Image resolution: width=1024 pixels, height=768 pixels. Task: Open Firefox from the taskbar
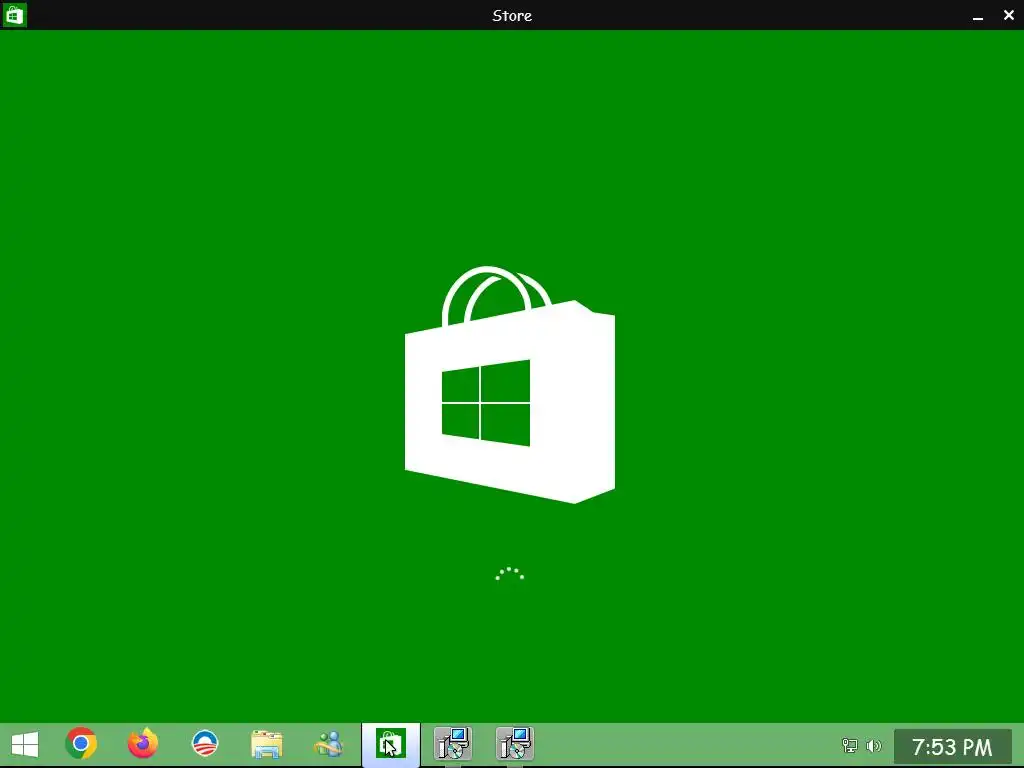[143, 743]
